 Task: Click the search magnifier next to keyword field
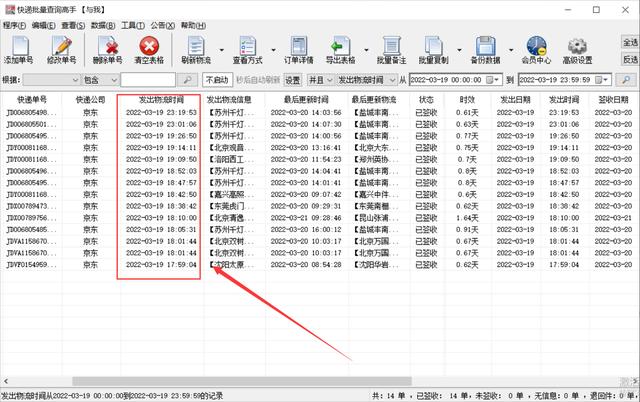click(187, 80)
